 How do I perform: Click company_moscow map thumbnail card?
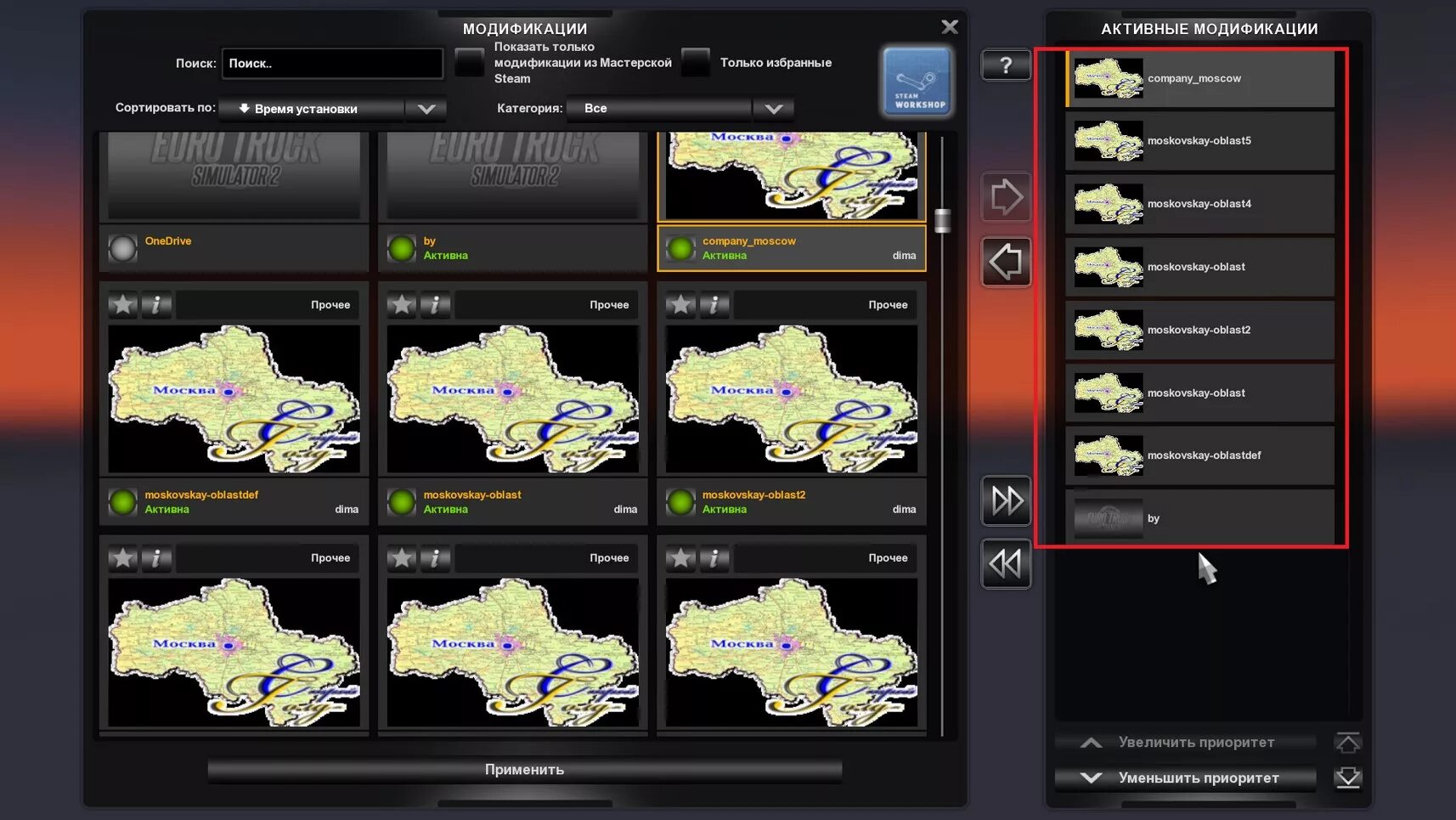tap(792, 175)
